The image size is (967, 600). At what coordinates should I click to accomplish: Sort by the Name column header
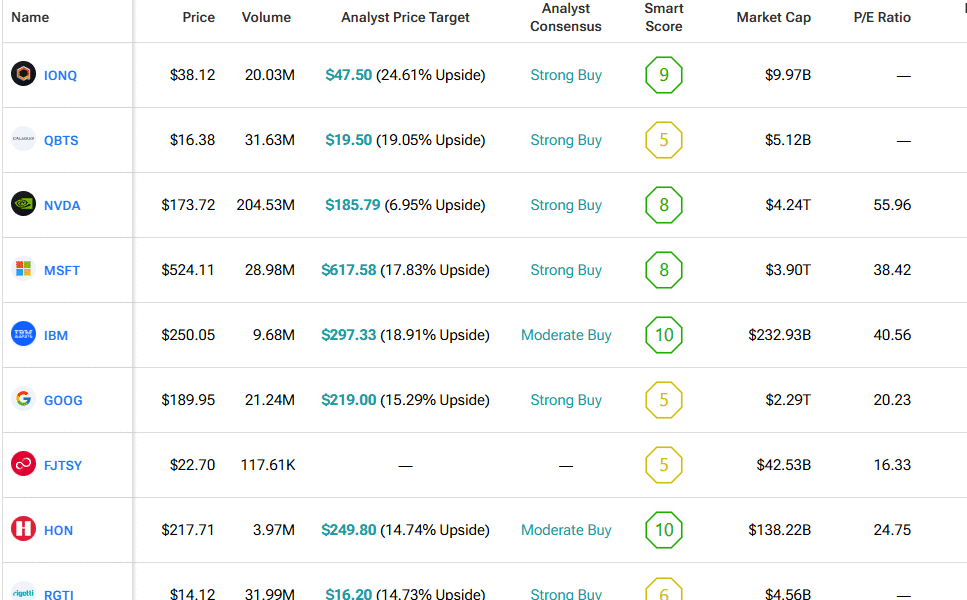click(x=30, y=17)
